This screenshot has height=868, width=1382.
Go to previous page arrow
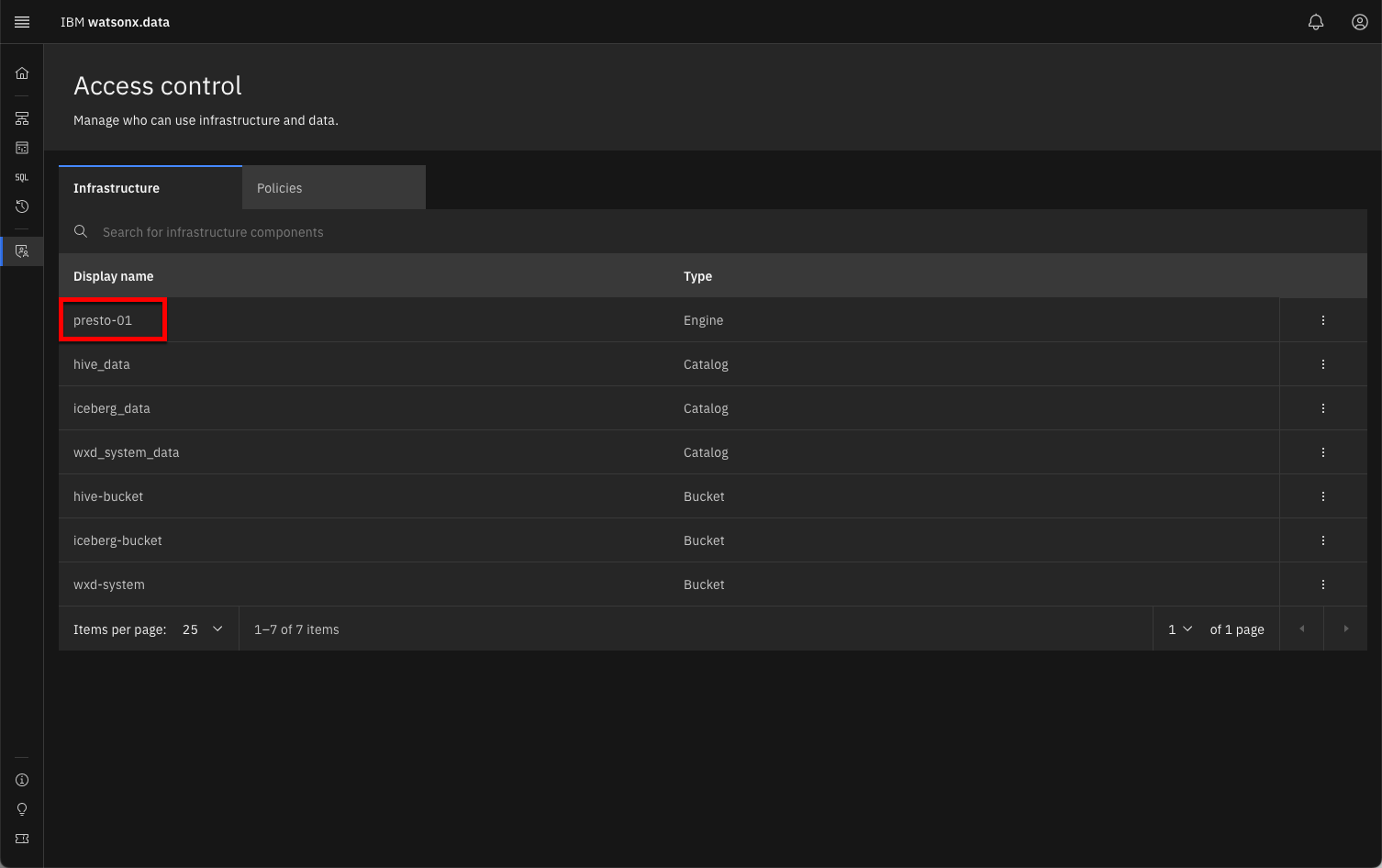[x=1301, y=629]
